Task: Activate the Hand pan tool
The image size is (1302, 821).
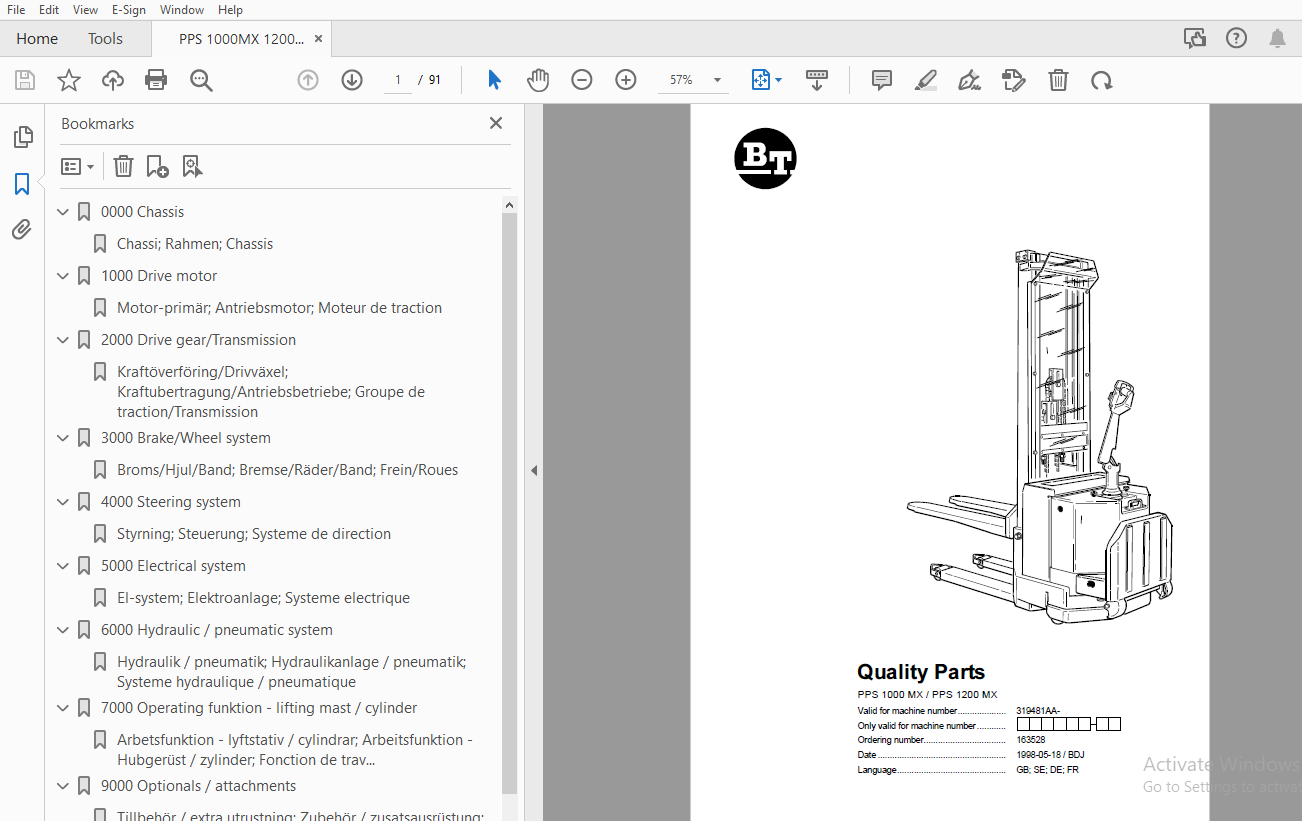Action: (538, 80)
